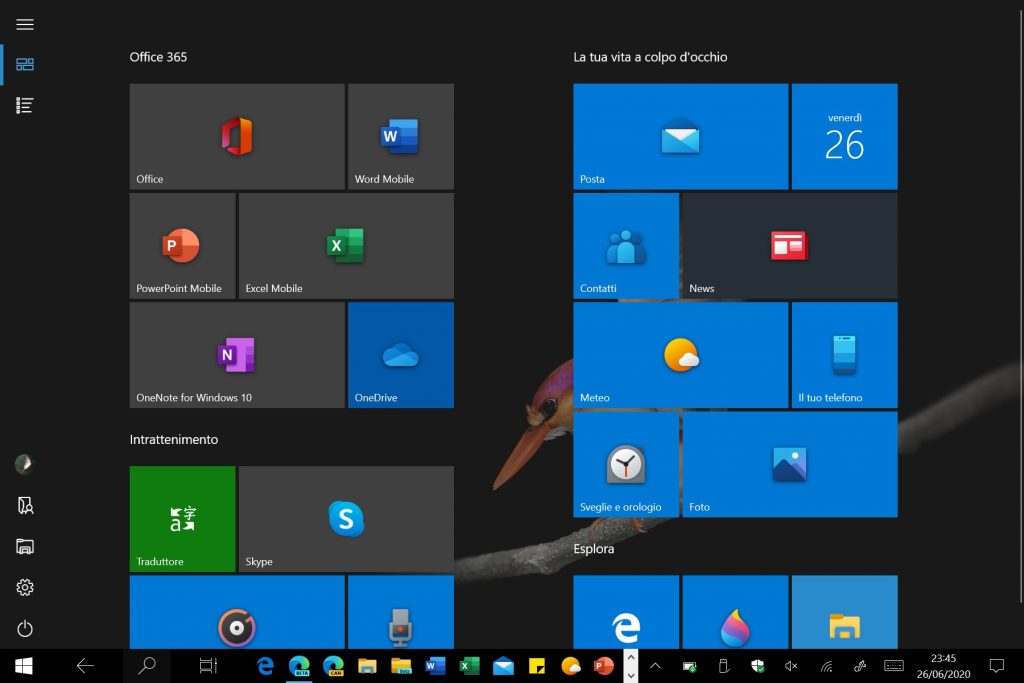The image size is (1024, 683).
Task: Open the calendar tile showing venerdì 26
Action: pos(844,136)
